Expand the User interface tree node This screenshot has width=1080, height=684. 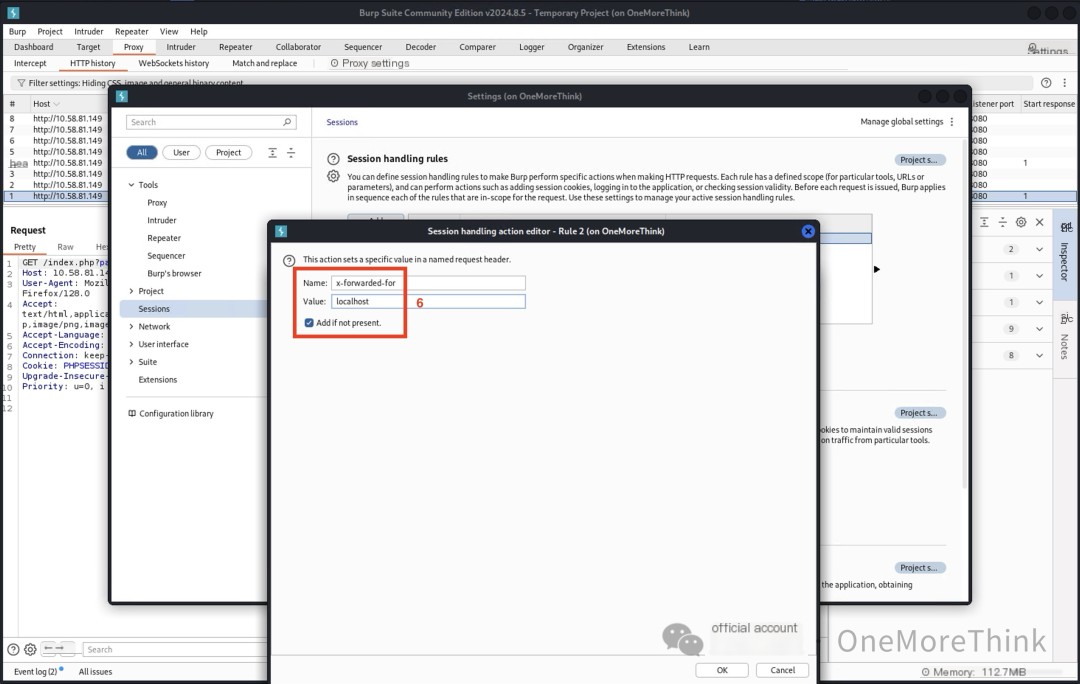131,344
